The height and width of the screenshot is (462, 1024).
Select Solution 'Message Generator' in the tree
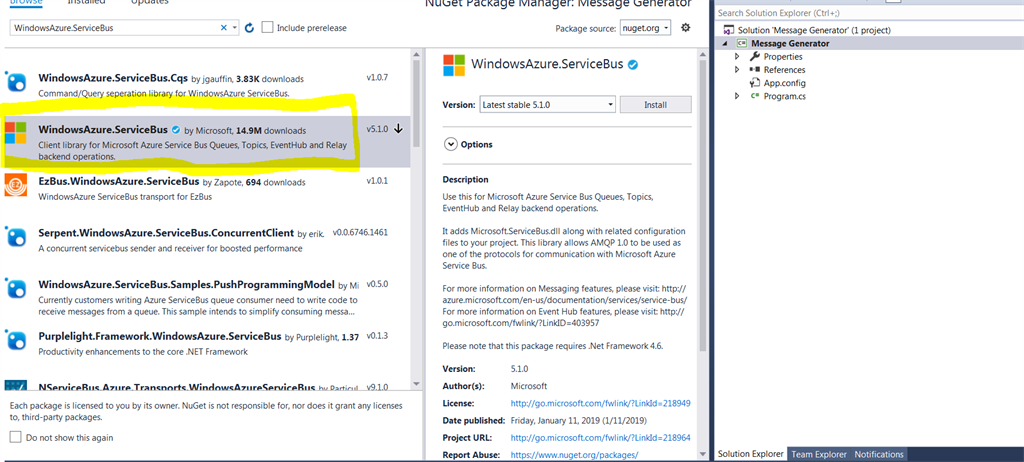pos(814,30)
